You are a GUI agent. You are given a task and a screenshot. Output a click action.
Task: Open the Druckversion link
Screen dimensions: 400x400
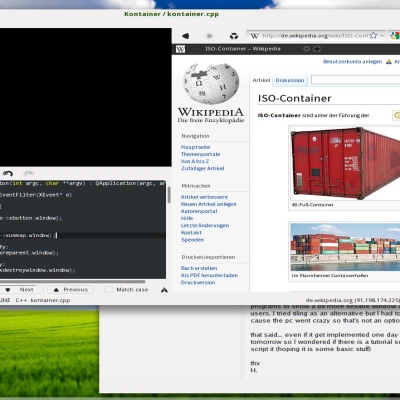click(198, 283)
